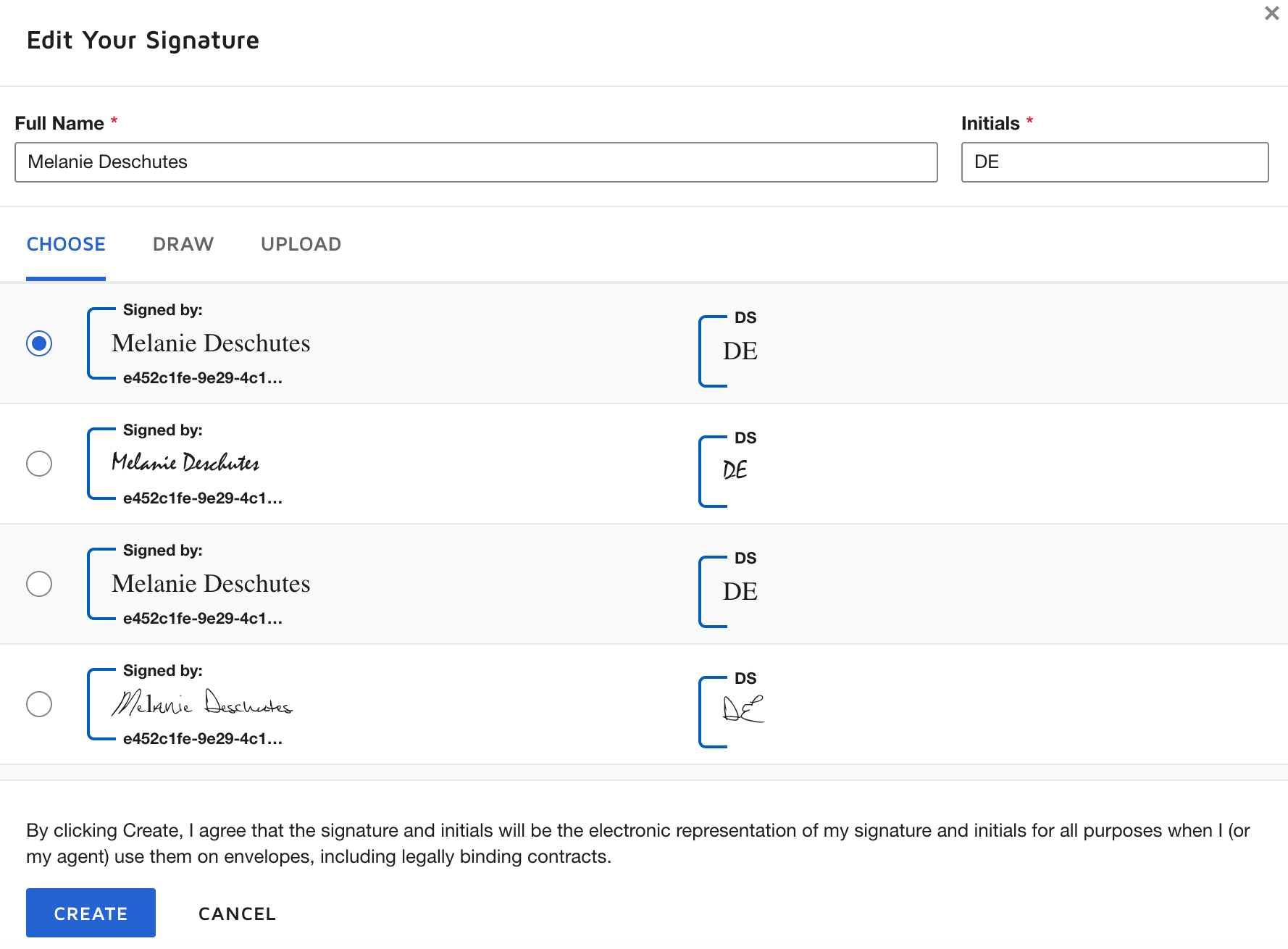1288x949 pixels.
Task: Switch to the UPLOAD tab
Action: (301, 244)
